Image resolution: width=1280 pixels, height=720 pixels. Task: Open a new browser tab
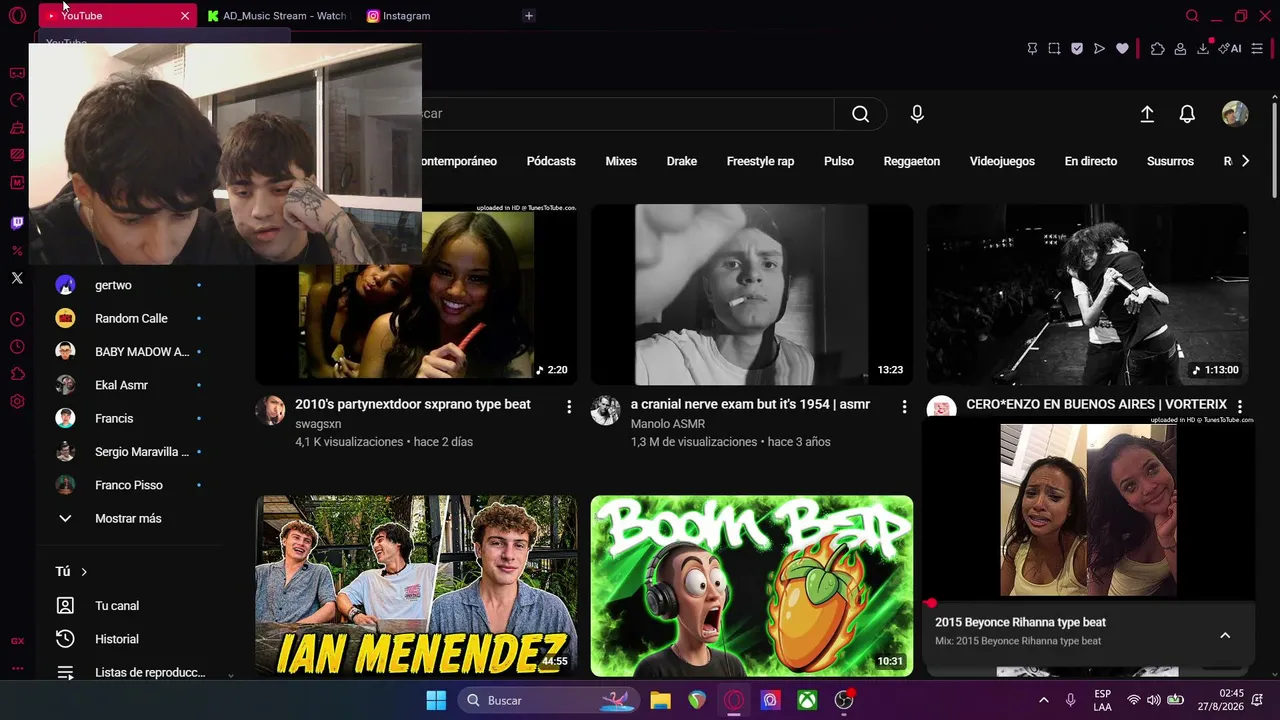(x=529, y=16)
